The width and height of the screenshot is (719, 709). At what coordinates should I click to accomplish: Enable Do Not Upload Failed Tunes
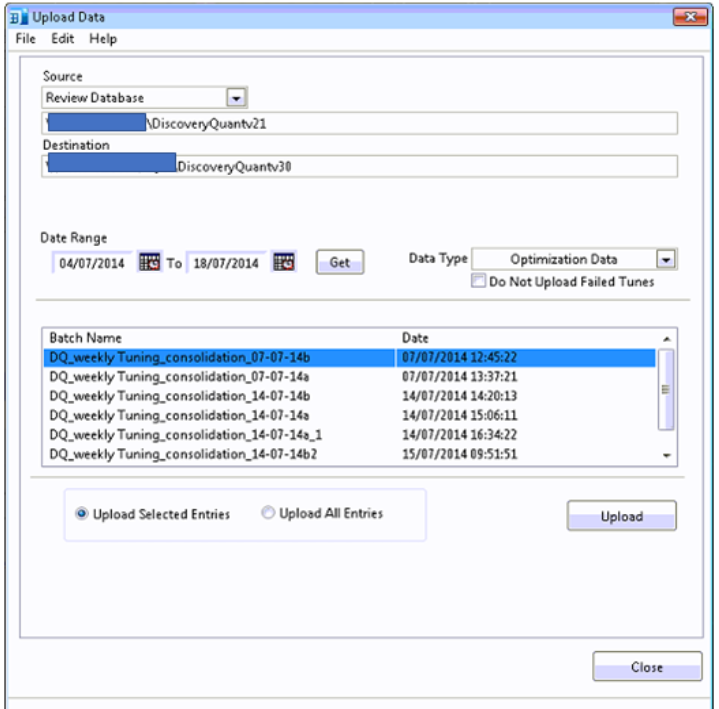(478, 280)
